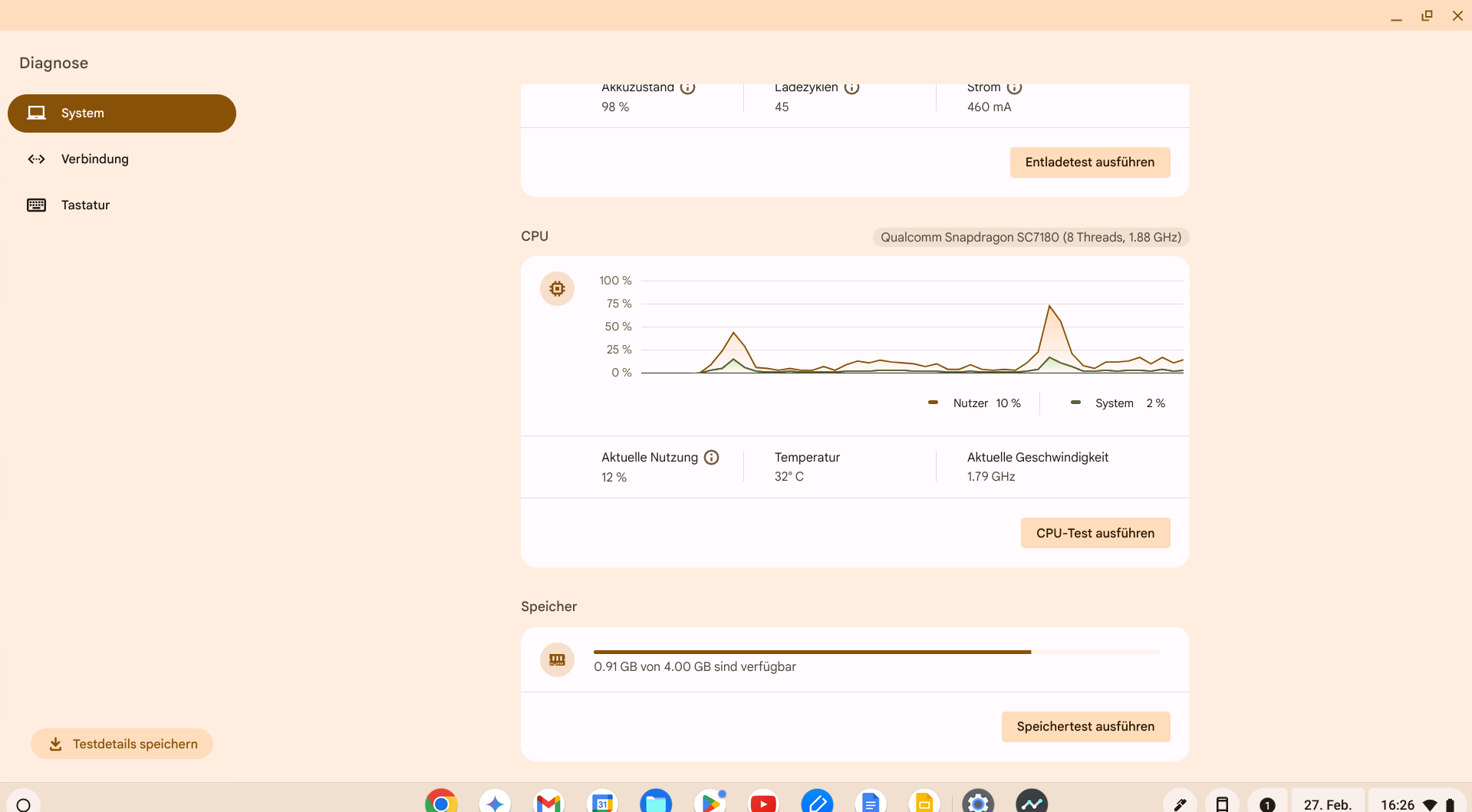Click the CPU chip icon
Viewport: 1472px width, 812px height.
[557, 289]
